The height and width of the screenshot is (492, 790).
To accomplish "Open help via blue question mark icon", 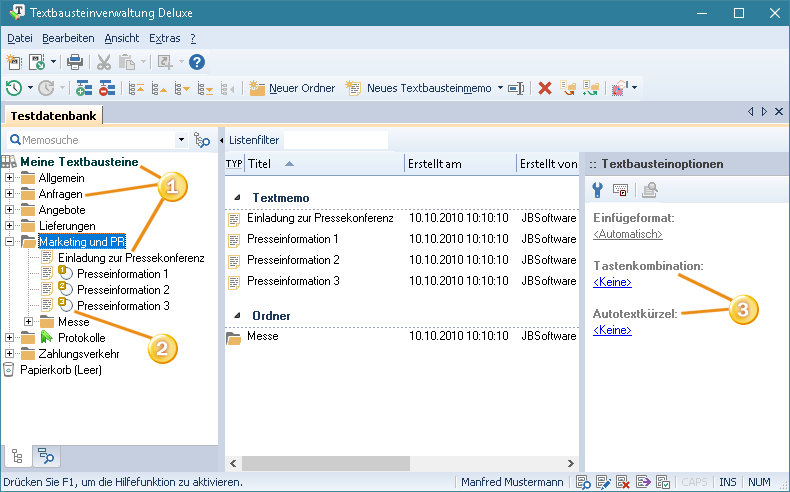I will coord(197,62).
